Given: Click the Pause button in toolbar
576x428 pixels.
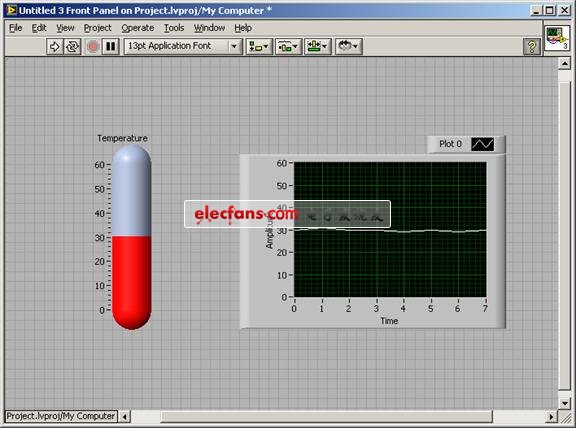Looking at the screenshot, I should click(x=111, y=47).
